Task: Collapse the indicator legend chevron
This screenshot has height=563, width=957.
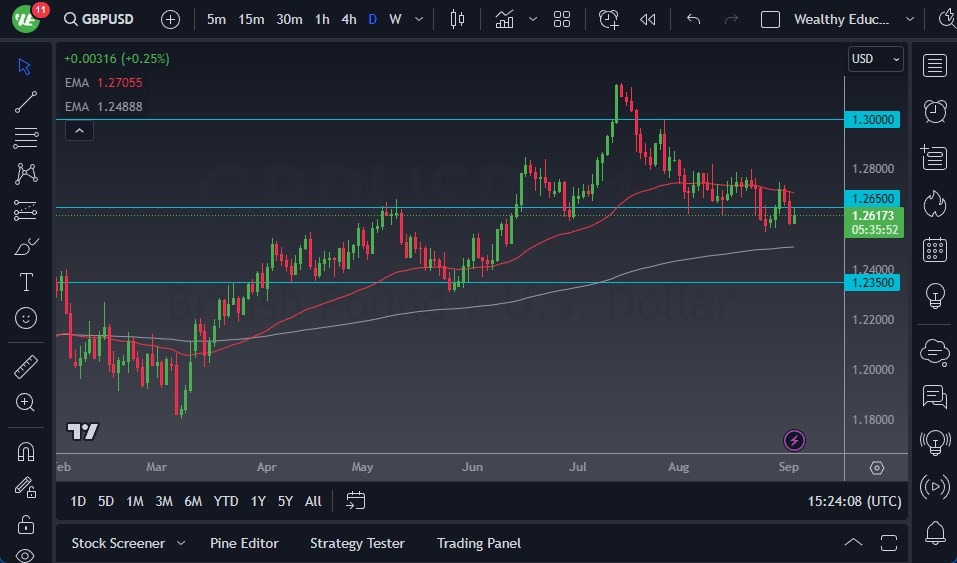Action: [x=79, y=130]
